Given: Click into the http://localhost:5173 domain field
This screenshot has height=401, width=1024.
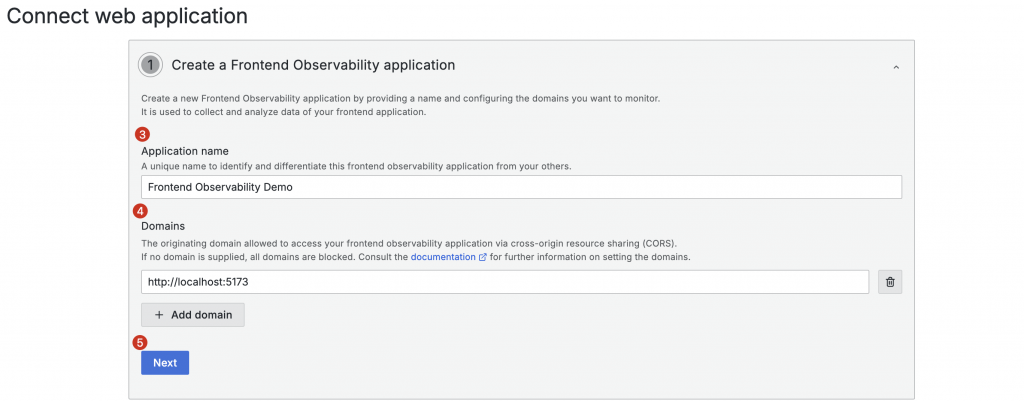Looking at the screenshot, I should tap(505, 283).
